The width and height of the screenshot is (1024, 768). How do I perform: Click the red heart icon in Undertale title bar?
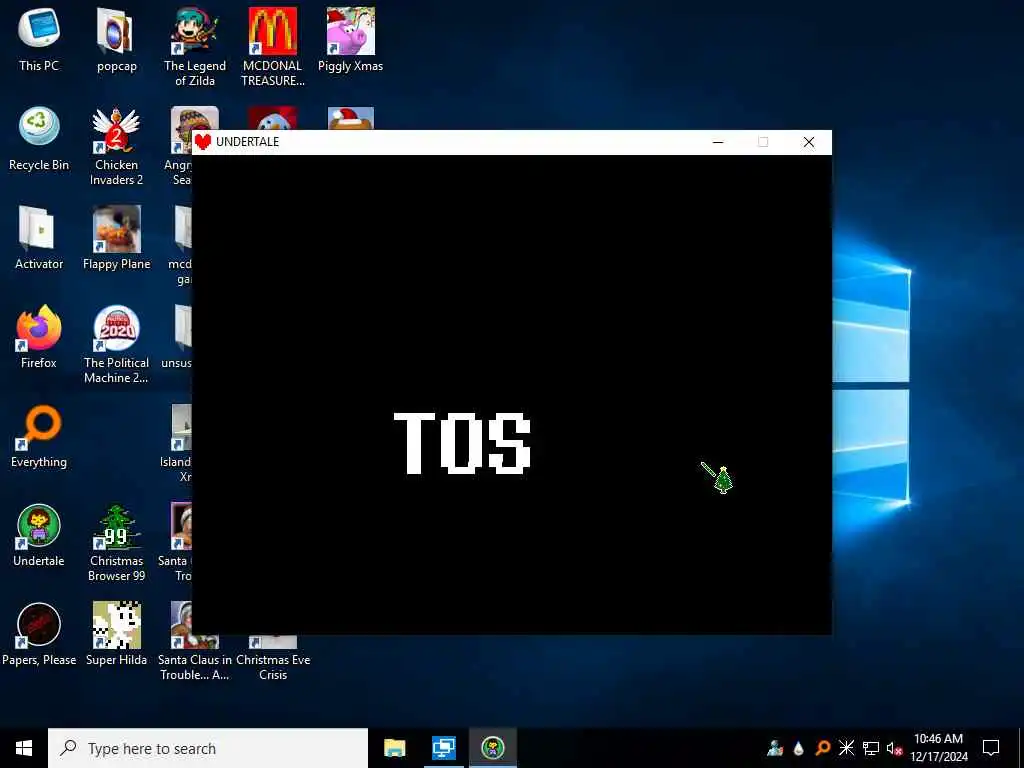203,142
